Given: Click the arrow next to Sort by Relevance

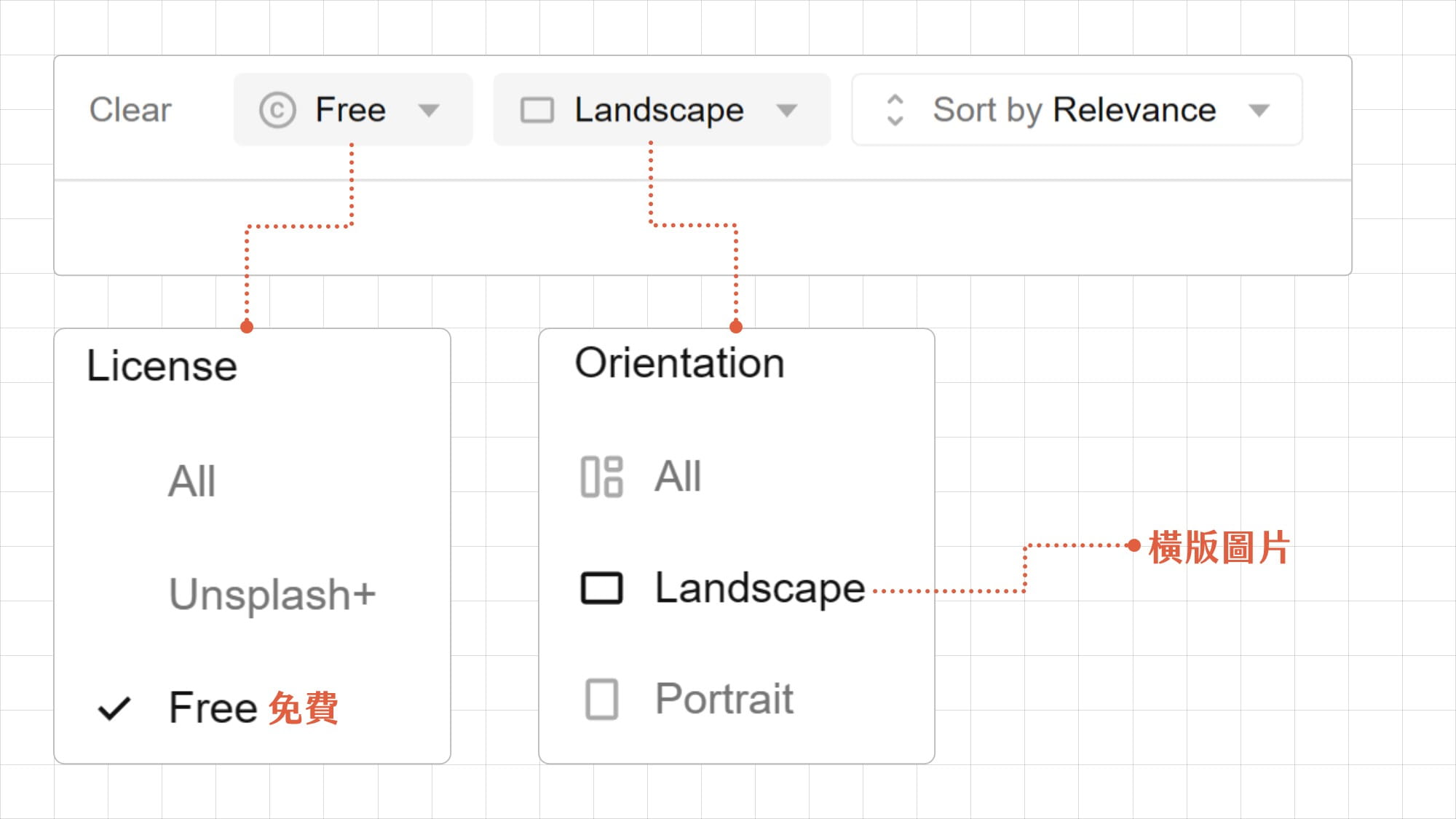Looking at the screenshot, I should 1259,111.
